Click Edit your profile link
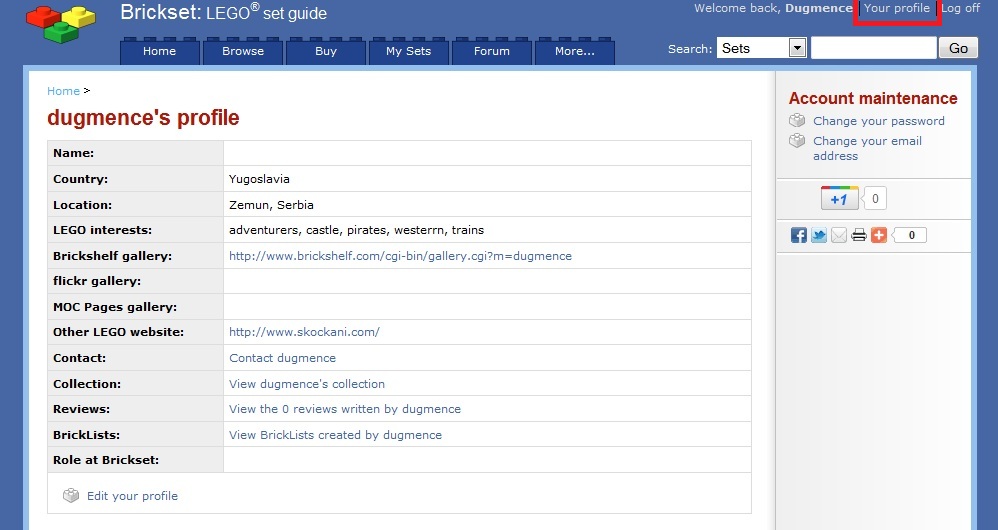Image resolution: width=998 pixels, height=530 pixels. pyautogui.click(x=132, y=496)
